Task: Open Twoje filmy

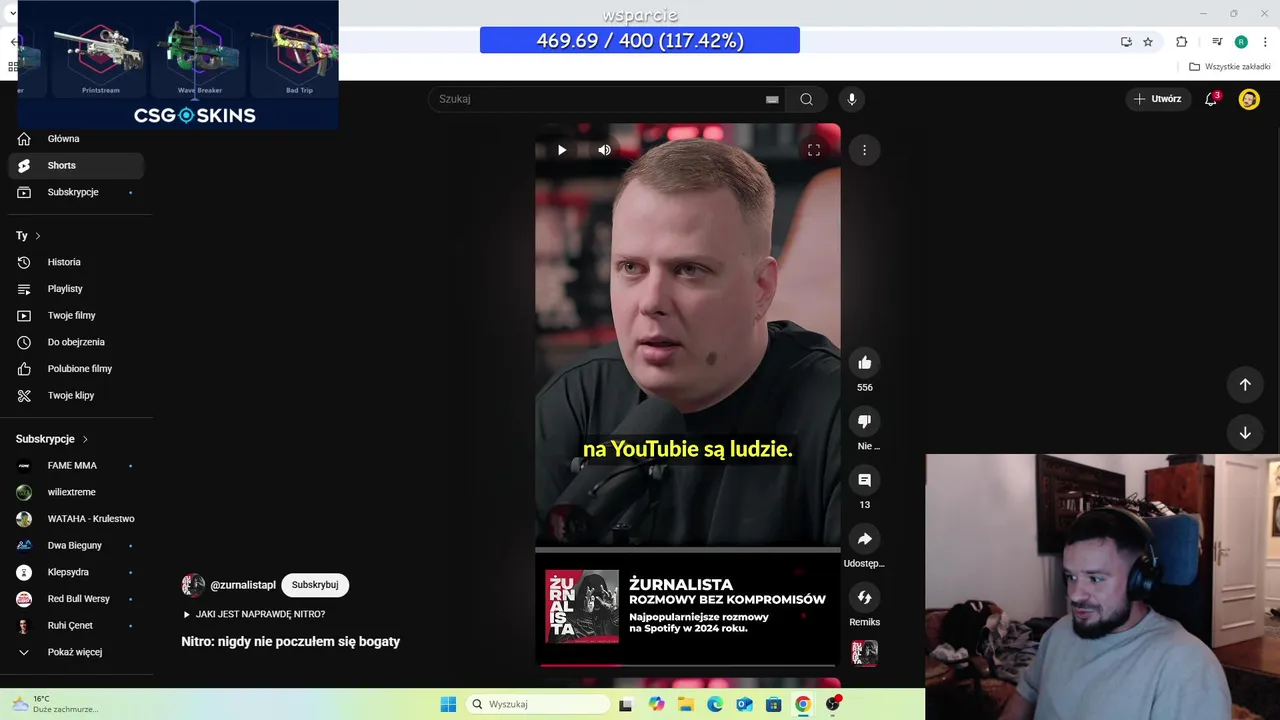Action: (76, 316)
